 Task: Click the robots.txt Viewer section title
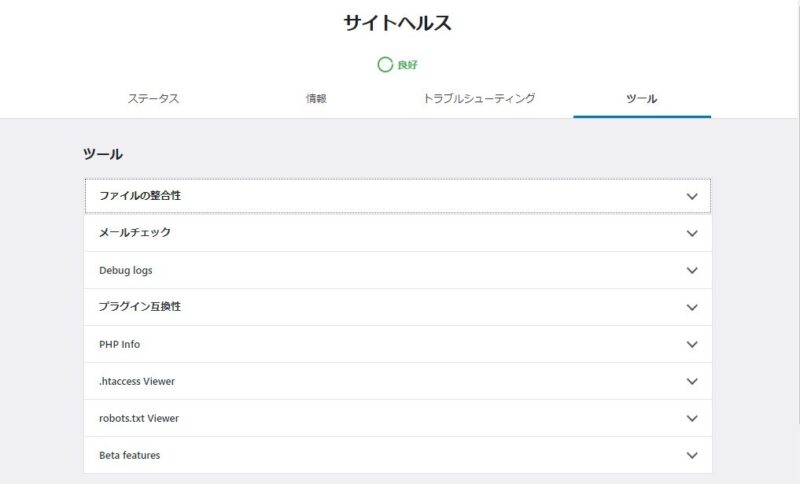pos(139,418)
